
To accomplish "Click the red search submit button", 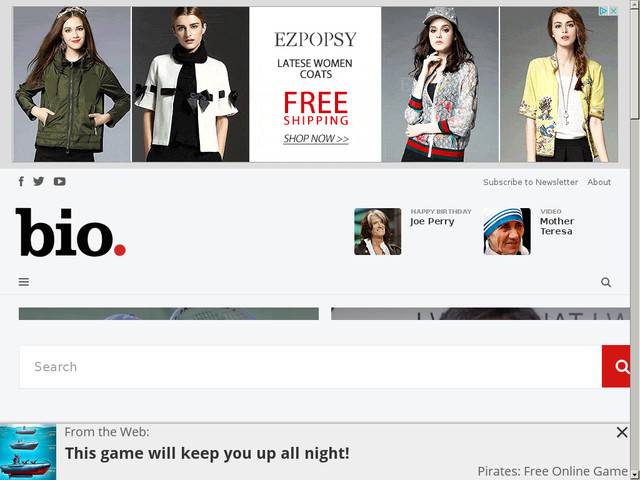I will 616,367.
